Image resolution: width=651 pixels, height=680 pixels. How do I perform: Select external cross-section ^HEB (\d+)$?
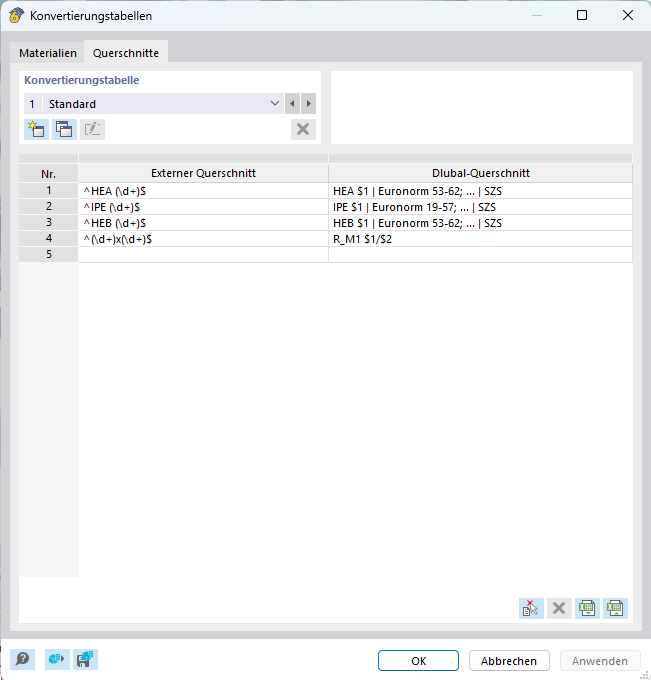[x=203, y=223]
